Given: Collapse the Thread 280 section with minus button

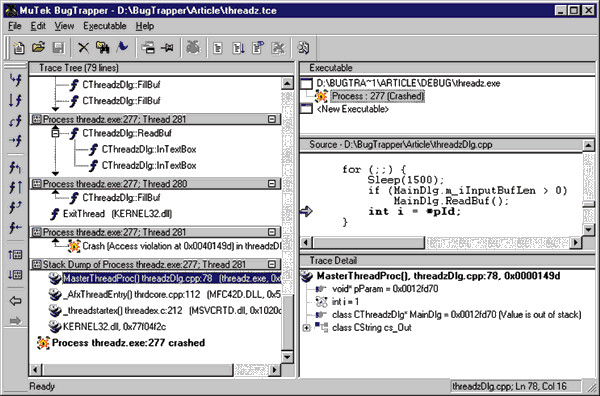Looking at the screenshot, I should coord(272,184).
